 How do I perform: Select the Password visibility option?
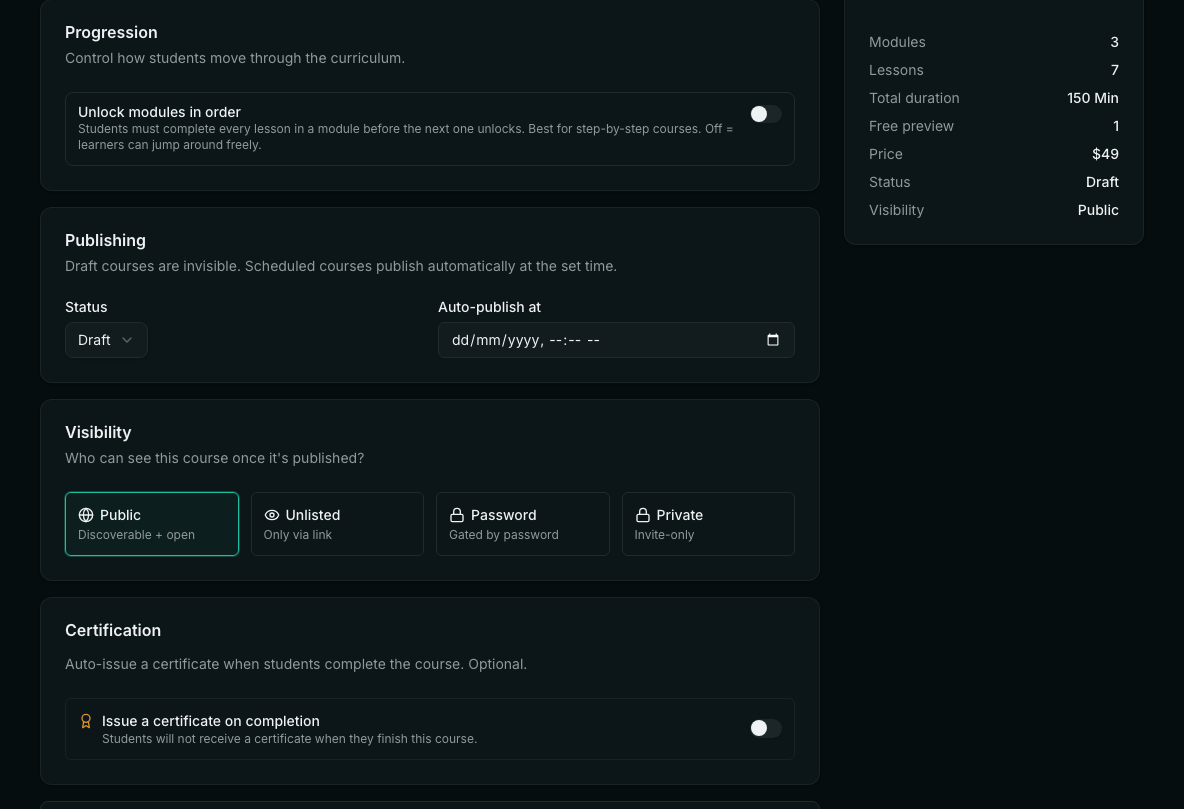pos(523,524)
